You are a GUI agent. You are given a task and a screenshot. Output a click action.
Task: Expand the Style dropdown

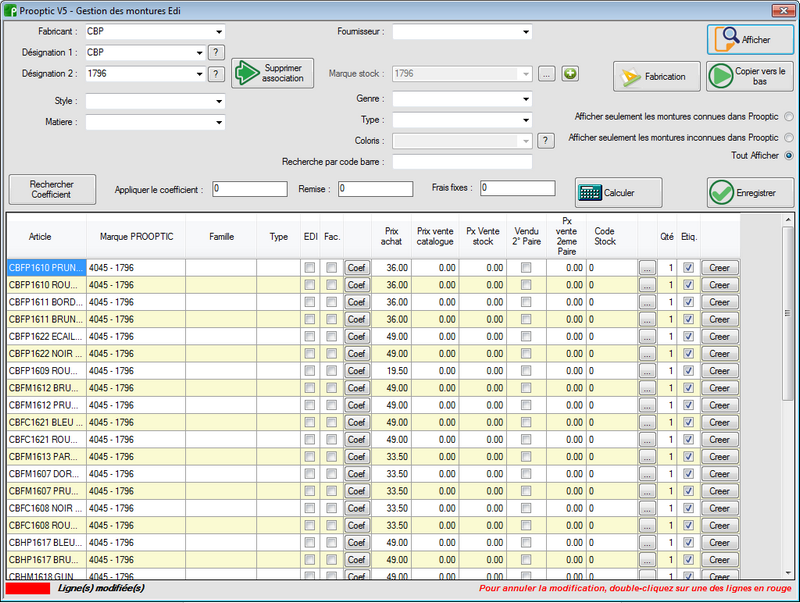coord(219,101)
